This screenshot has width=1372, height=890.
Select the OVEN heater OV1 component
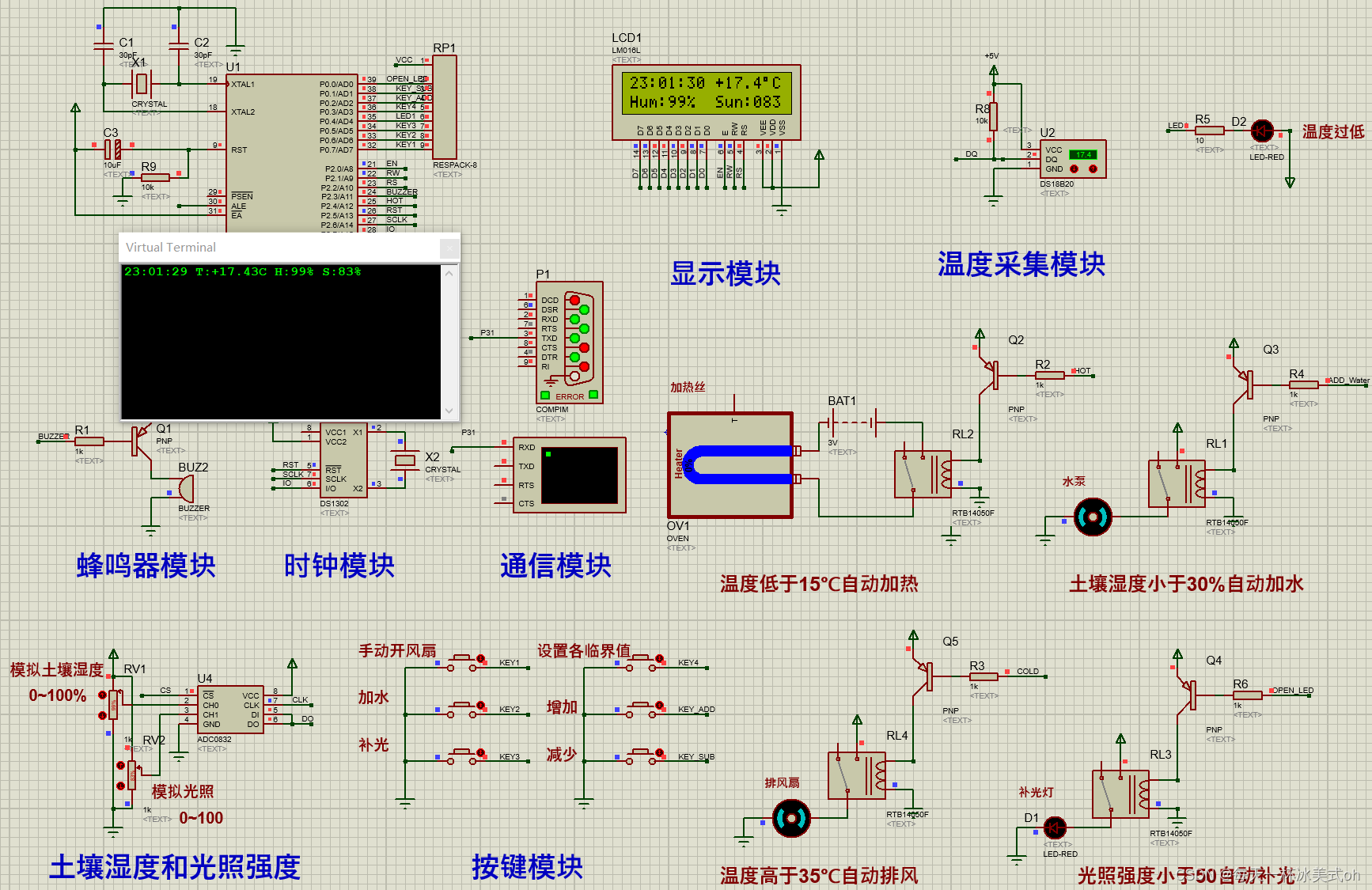pos(730,465)
